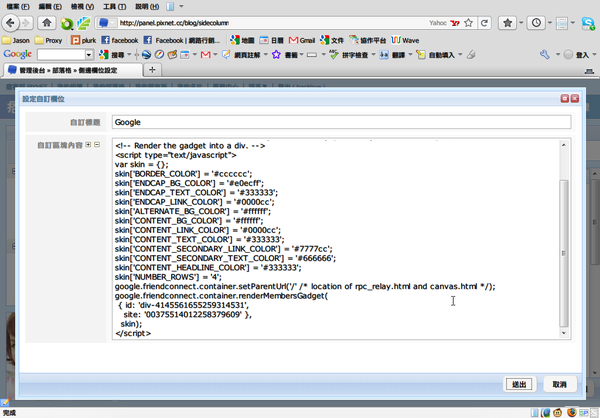Submit the form with 送出 button
Screen dimensions: 600x418
pyautogui.click(x=519, y=384)
